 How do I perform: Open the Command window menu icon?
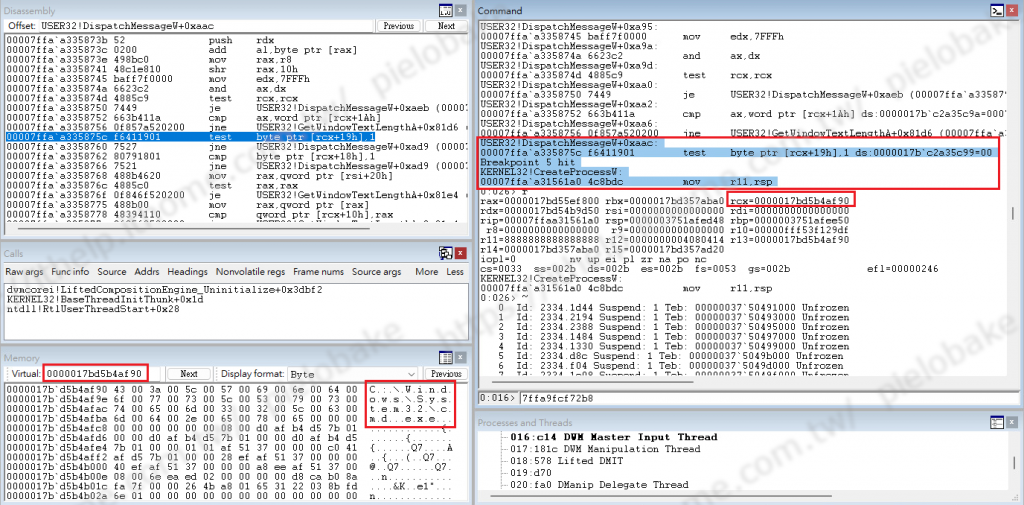(997, 10)
